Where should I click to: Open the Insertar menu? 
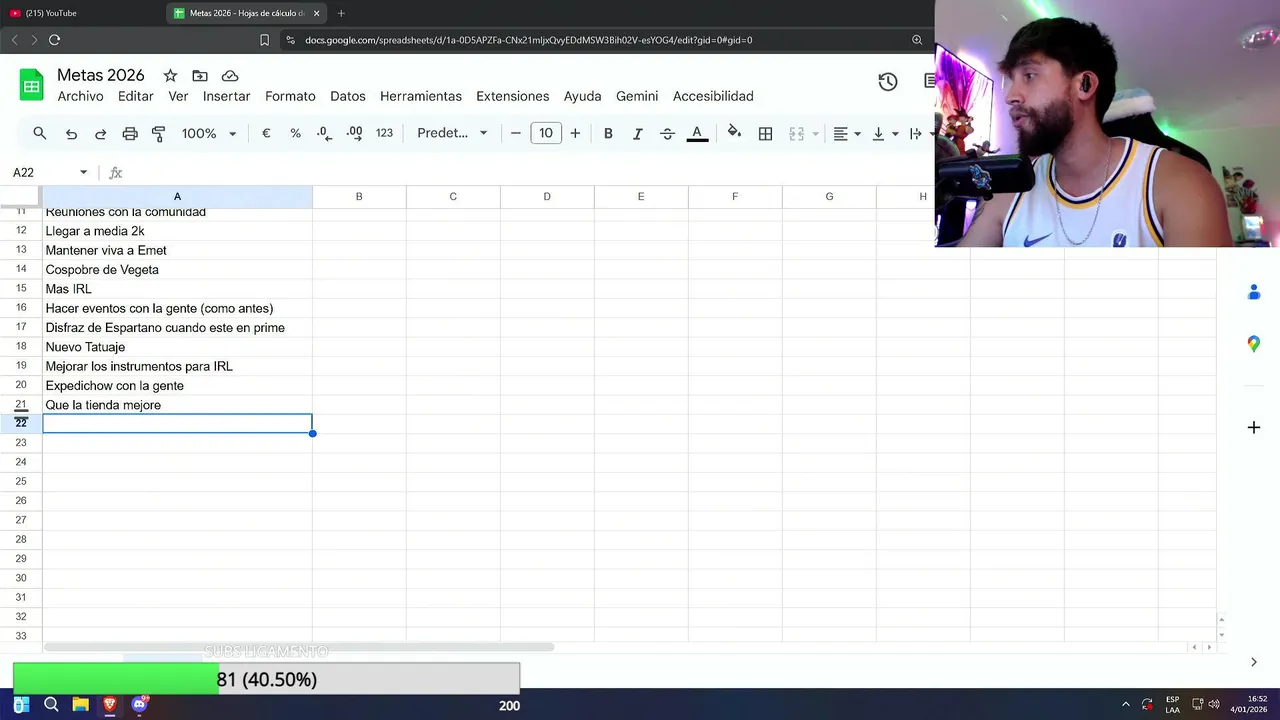pyautogui.click(x=227, y=96)
